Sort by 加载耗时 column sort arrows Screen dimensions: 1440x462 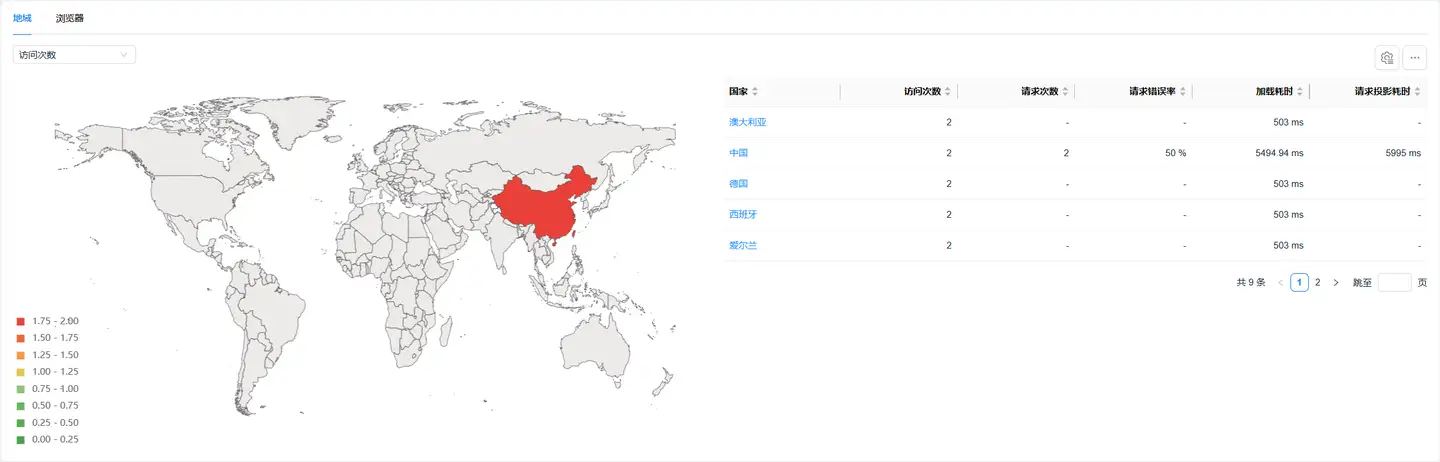pyautogui.click(x=1299, y=92)
